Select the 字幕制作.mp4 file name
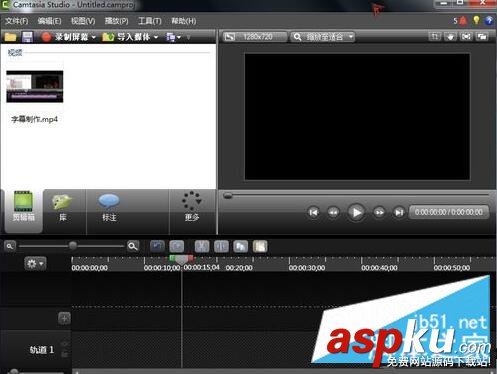 35,119
